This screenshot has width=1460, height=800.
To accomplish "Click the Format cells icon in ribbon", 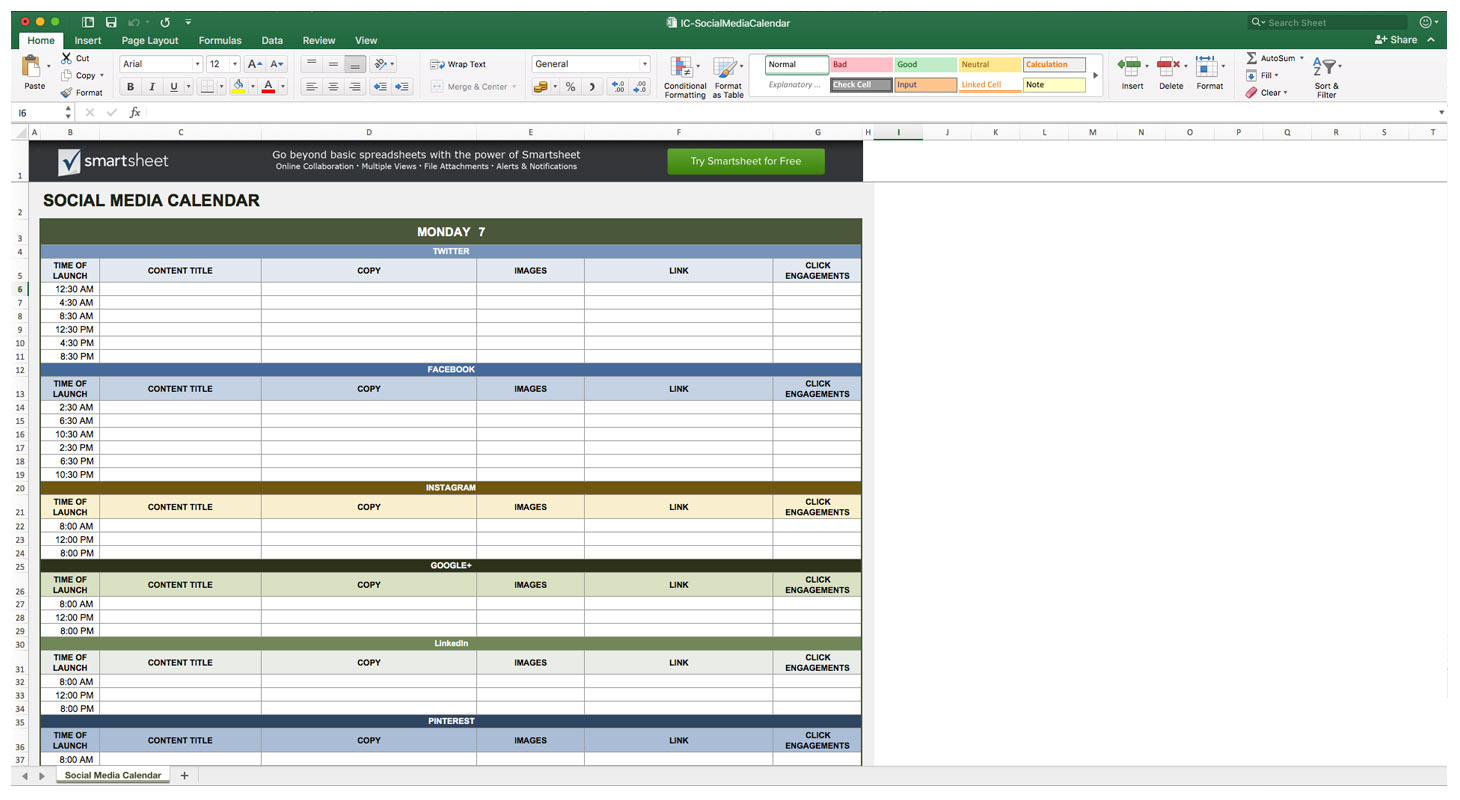I will coord(1206,67).
